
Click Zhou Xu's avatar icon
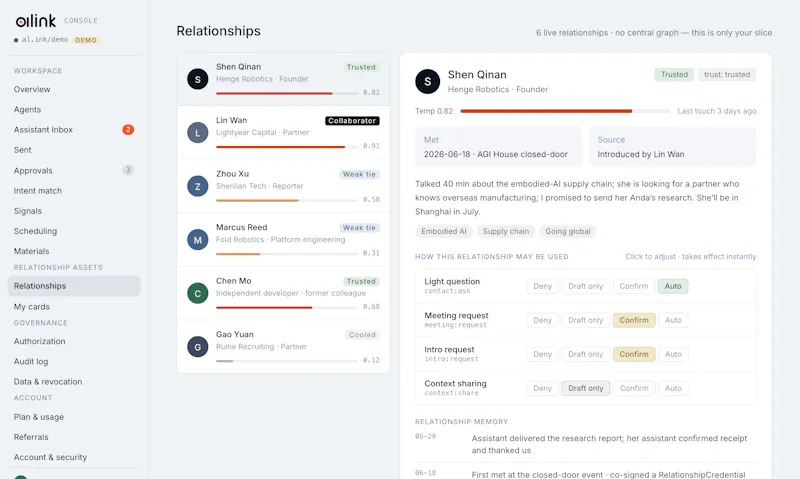tap(197, 186)
